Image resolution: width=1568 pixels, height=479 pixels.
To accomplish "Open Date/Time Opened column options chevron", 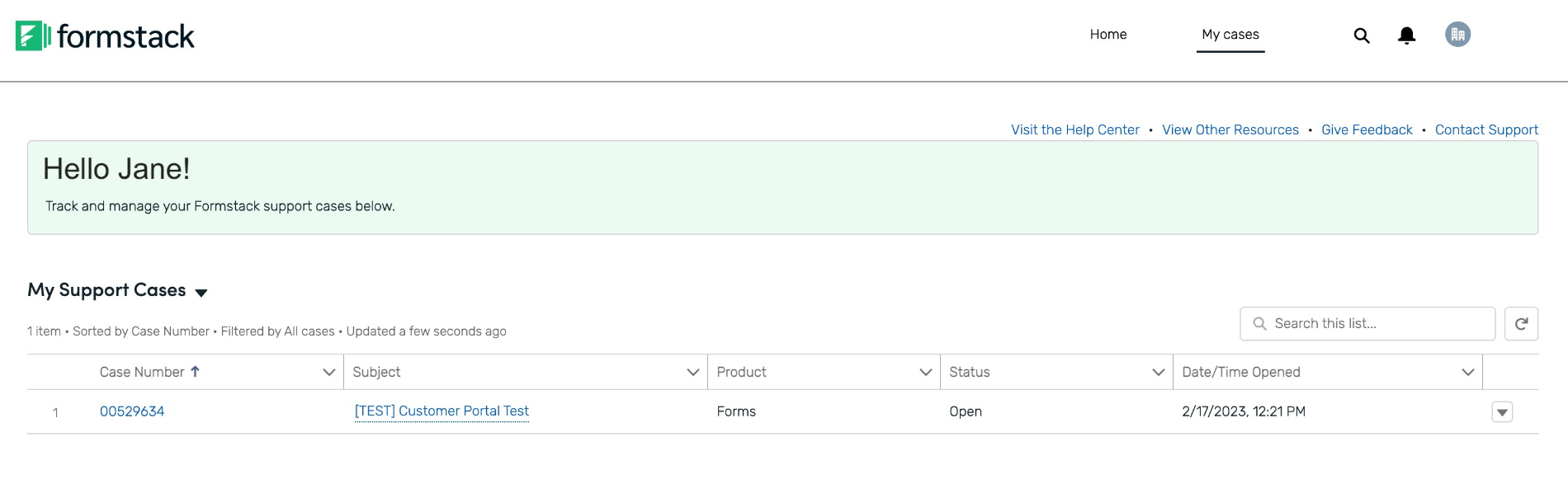I will pos(1467,373).
